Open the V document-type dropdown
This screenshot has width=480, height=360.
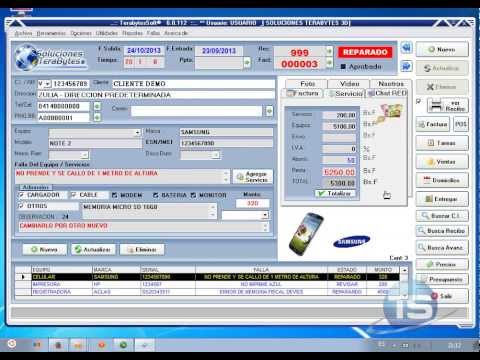(48, 84)
